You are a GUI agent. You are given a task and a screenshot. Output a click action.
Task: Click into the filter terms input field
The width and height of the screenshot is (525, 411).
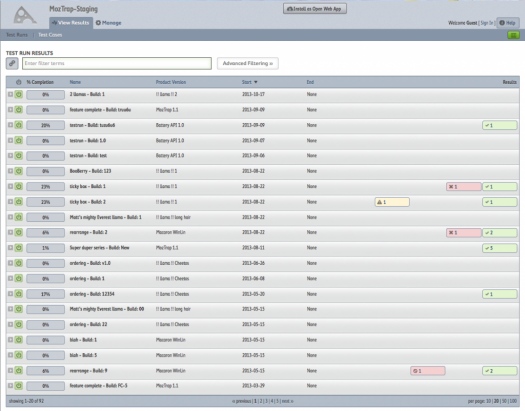tap(117, 63)
